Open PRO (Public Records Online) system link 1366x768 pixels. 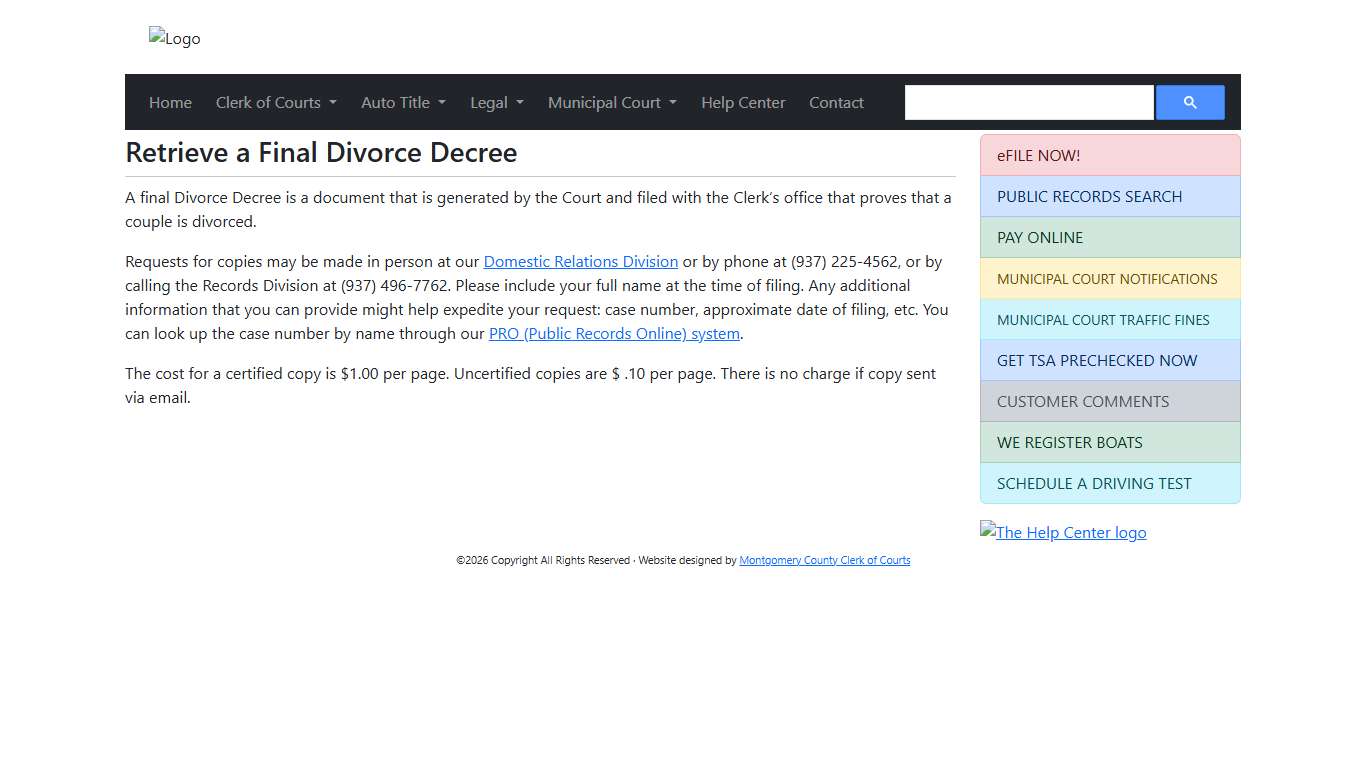pos(614,333)
